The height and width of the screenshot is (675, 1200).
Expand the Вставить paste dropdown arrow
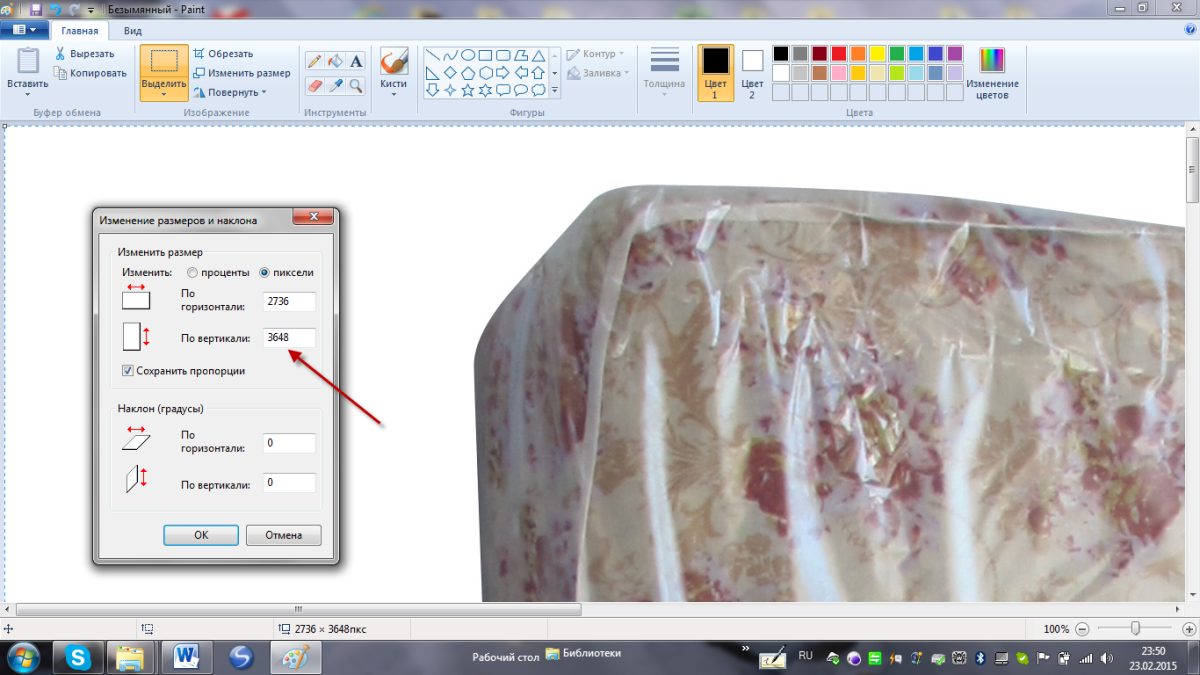[x=27, y=94]
